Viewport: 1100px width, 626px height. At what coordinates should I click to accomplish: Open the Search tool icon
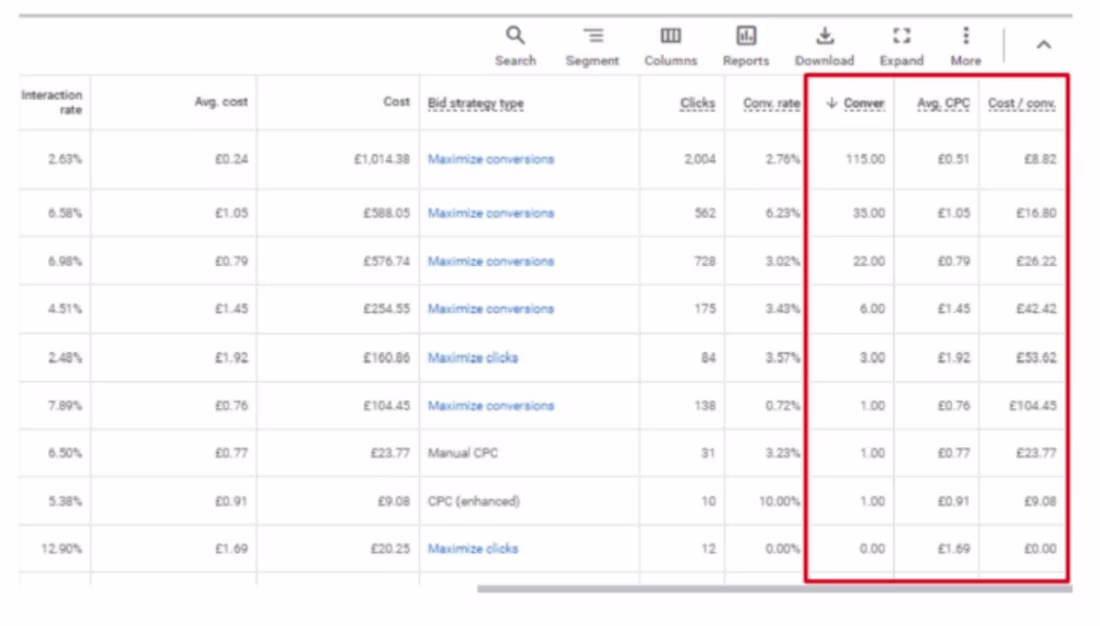point(515,35)
